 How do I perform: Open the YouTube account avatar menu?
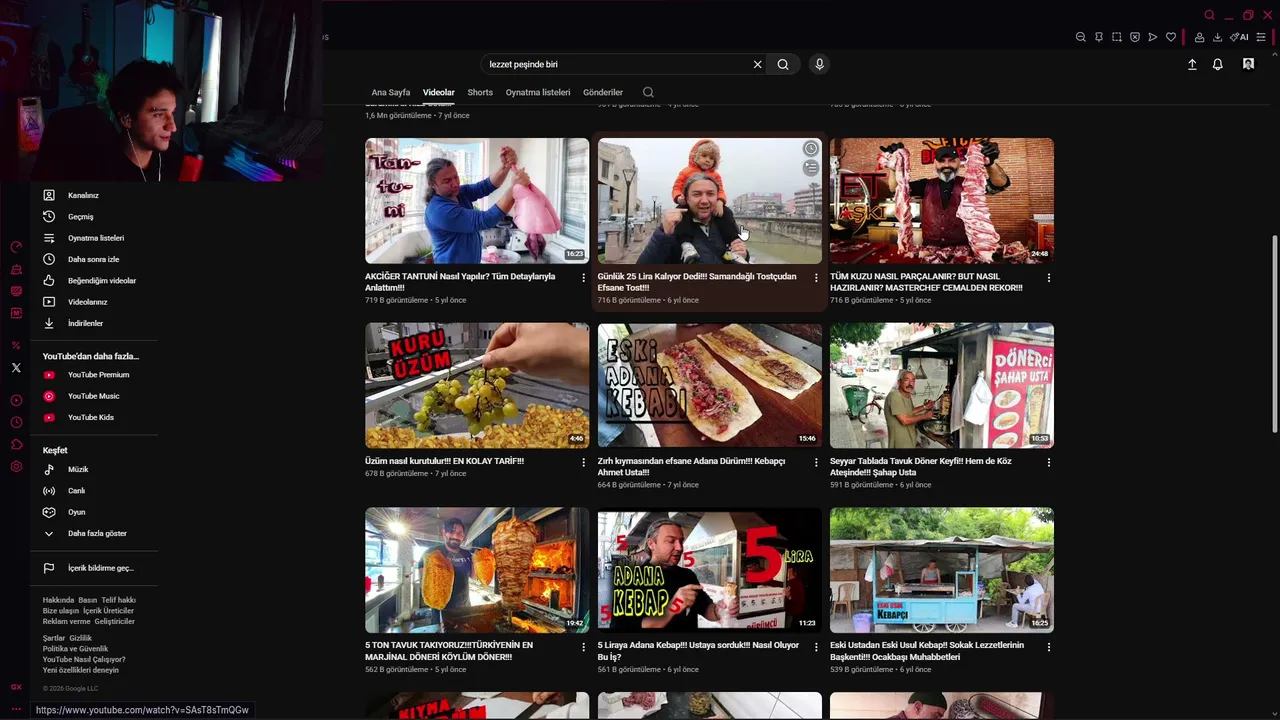click(x=1248, y=64)
